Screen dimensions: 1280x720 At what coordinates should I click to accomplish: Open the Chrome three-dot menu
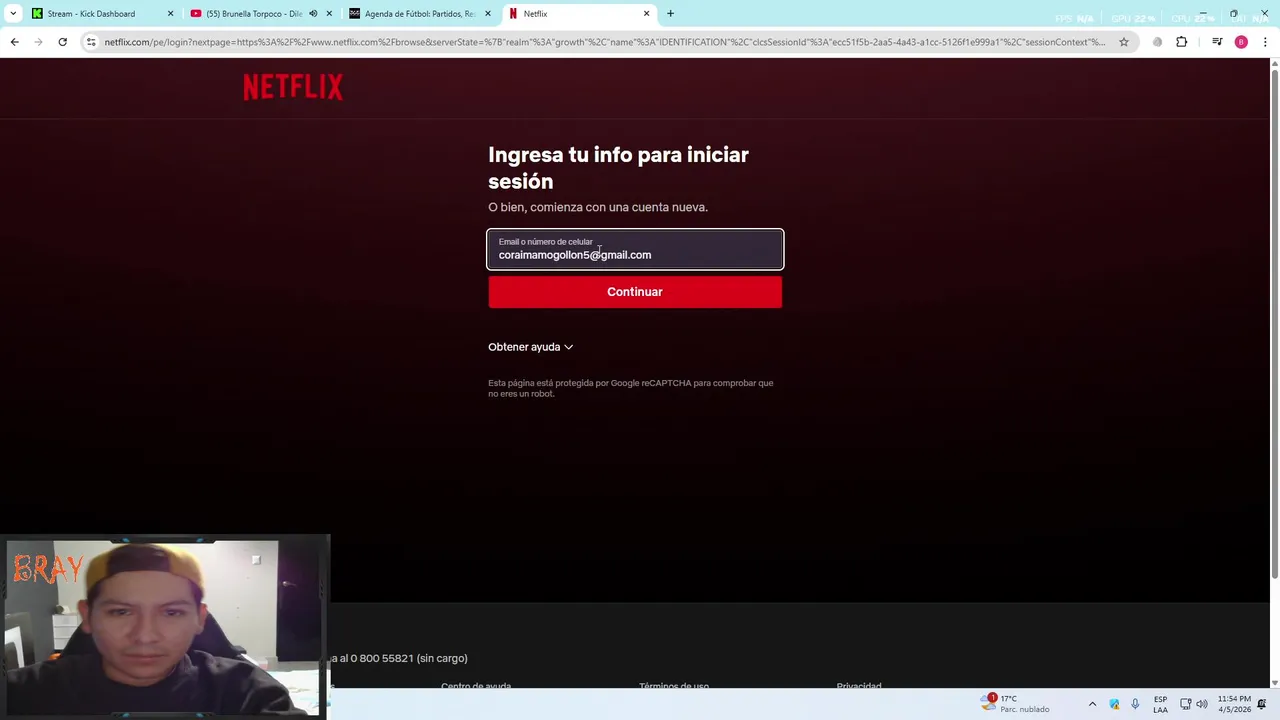pyautogui.click(x=1265, y=42)
